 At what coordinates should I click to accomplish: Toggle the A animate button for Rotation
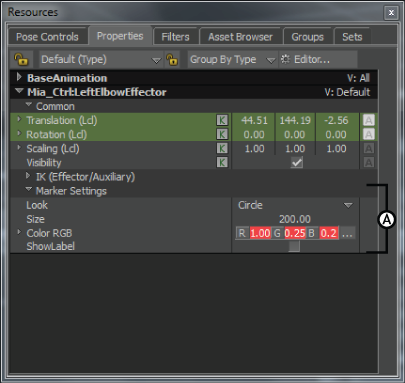pos(369,134)
